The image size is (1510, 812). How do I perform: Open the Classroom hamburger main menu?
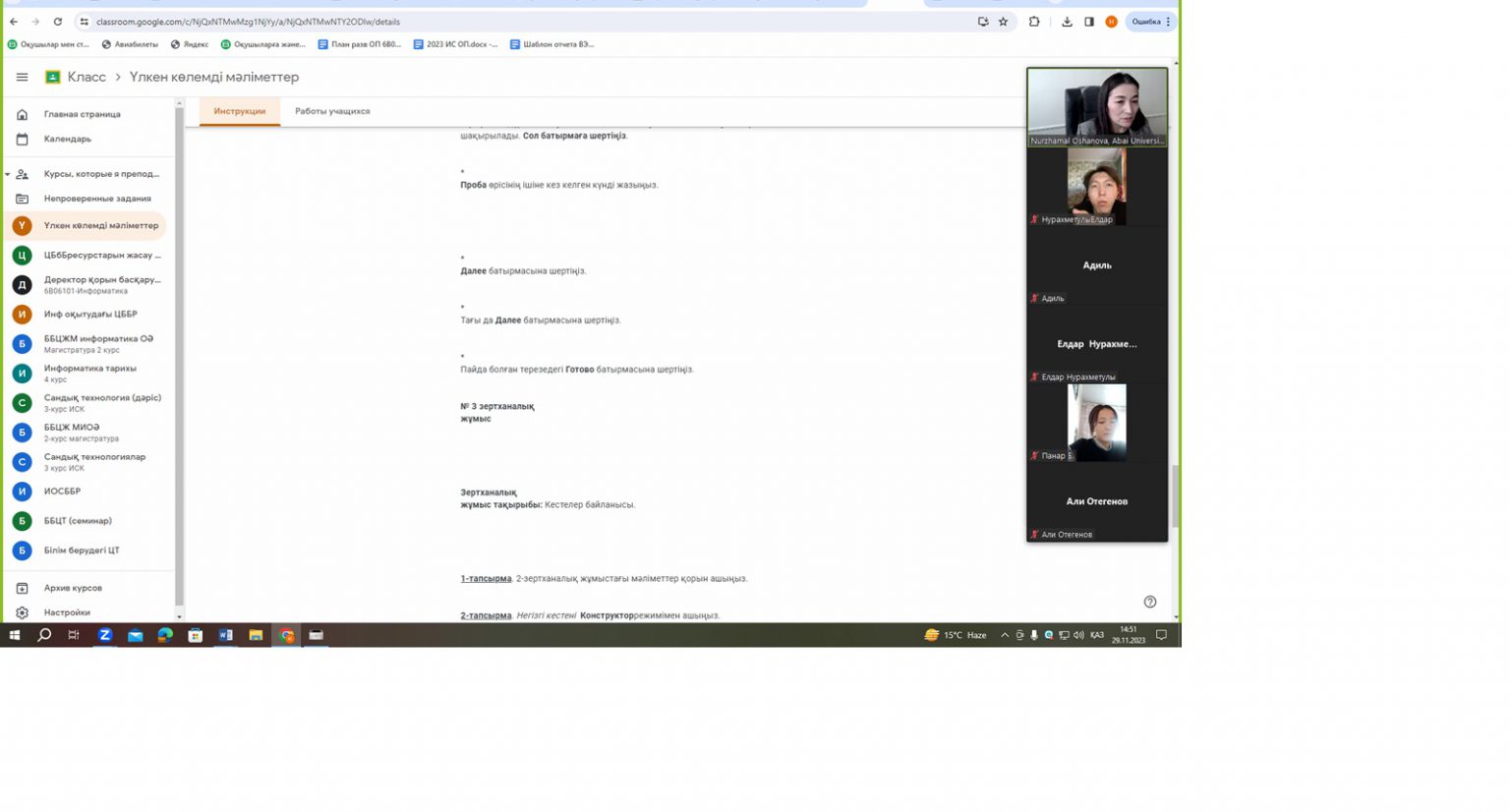[x=22, y=77]
